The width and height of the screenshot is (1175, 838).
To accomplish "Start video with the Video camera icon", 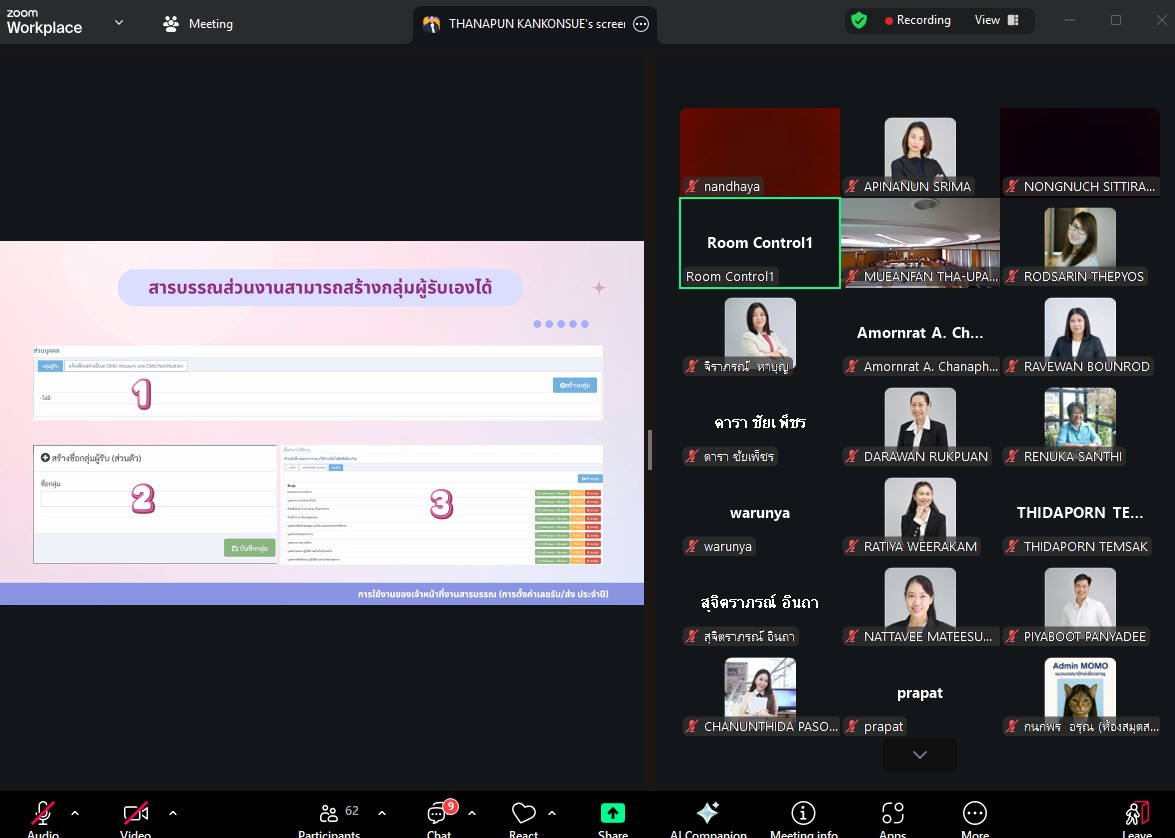I will point(136,813).
